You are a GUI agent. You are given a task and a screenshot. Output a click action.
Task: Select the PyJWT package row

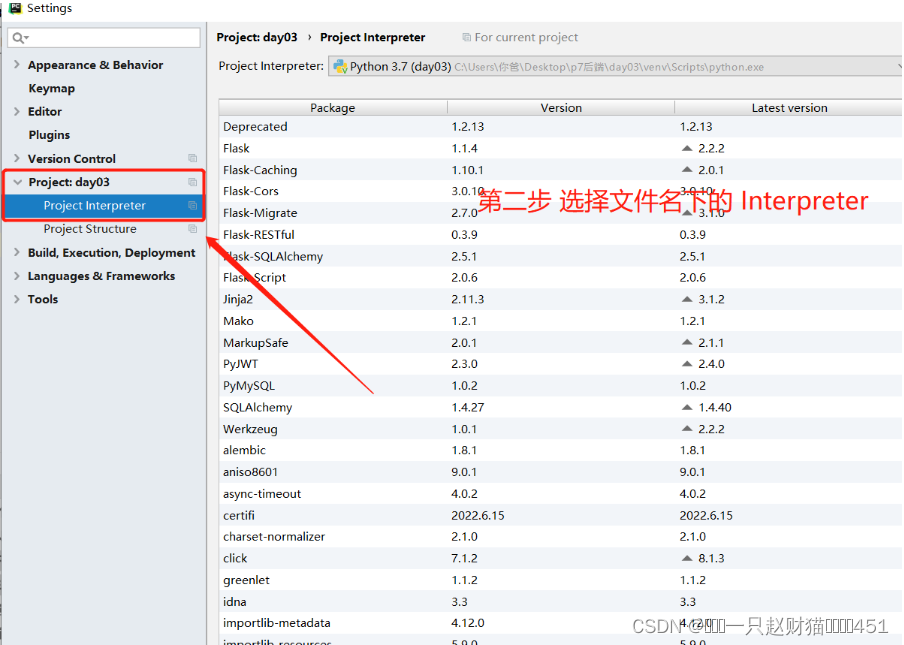[x=560, y=364]
